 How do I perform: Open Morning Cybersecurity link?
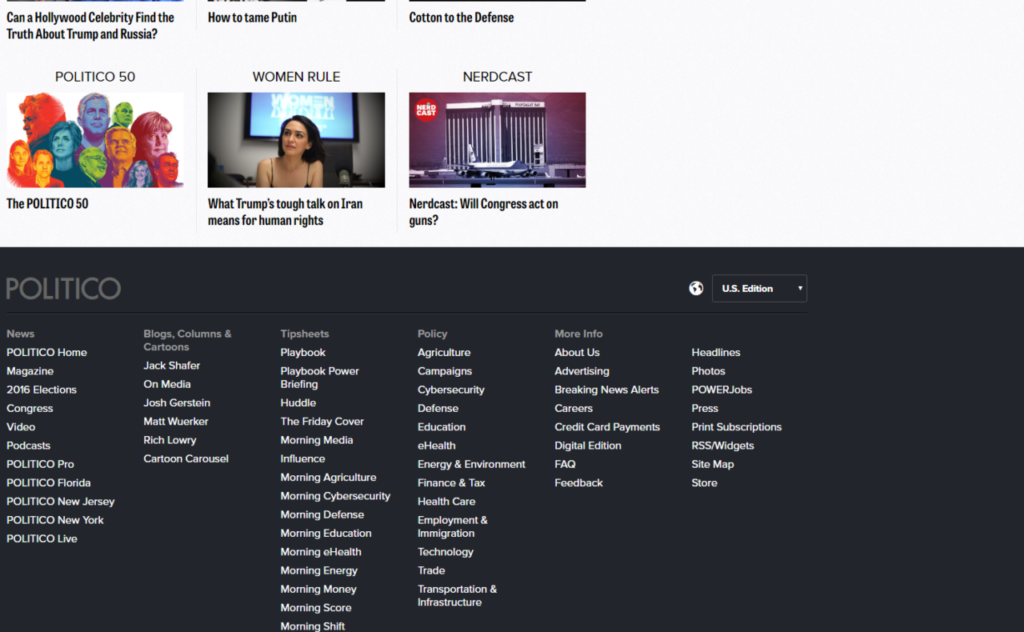pyautogui.click(x=336, y=496)
